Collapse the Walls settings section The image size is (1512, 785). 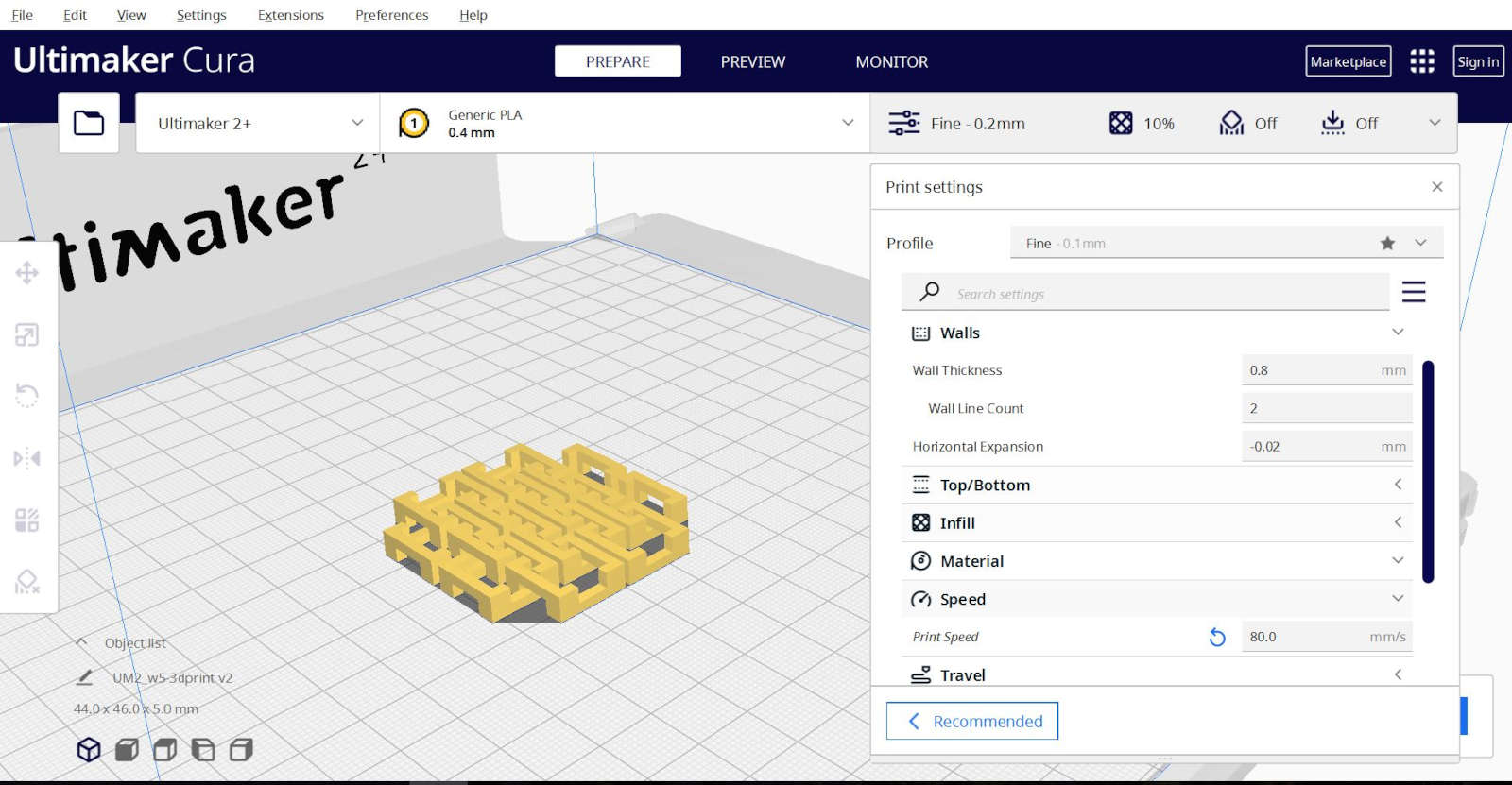[1398, 332]
